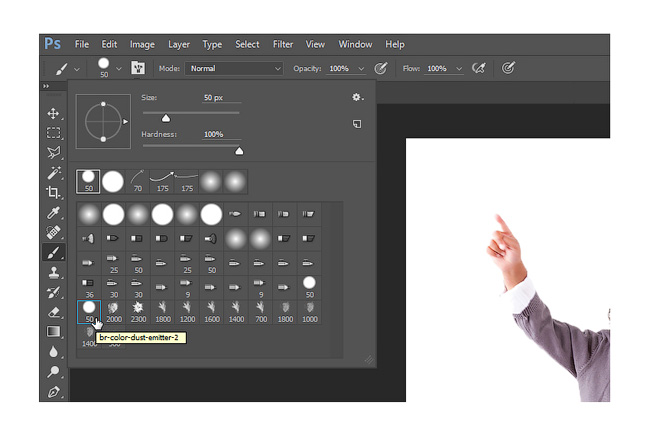Open the Window menu
The image size is (650, 438).
355,44
